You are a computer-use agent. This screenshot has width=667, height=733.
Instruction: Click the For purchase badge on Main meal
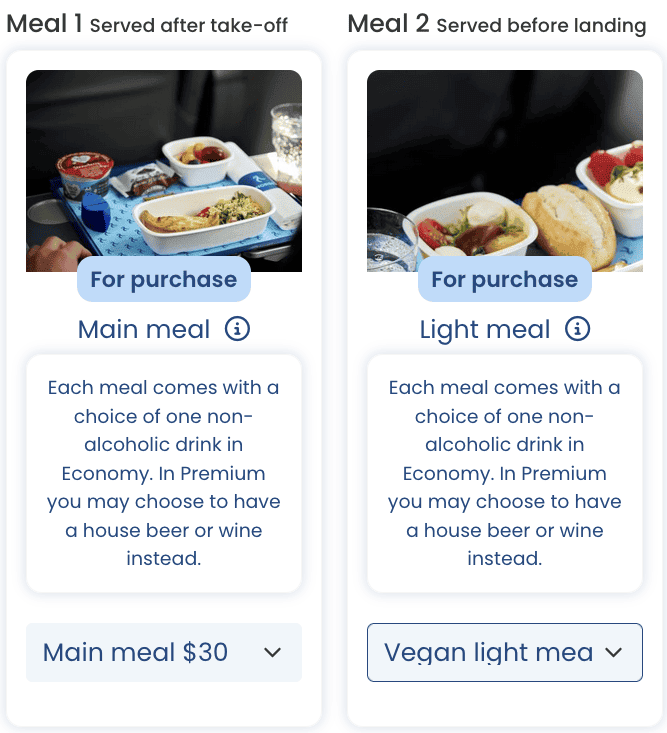click(163, 280)
